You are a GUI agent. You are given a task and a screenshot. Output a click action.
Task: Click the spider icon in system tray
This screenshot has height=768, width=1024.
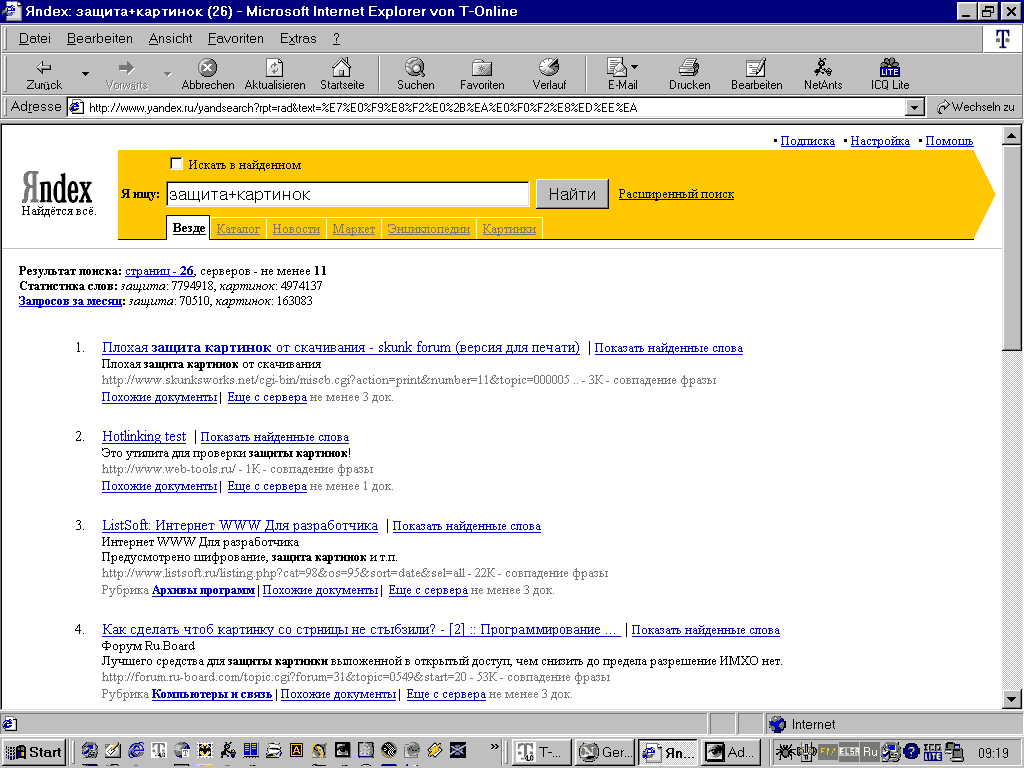coord(784,752)
